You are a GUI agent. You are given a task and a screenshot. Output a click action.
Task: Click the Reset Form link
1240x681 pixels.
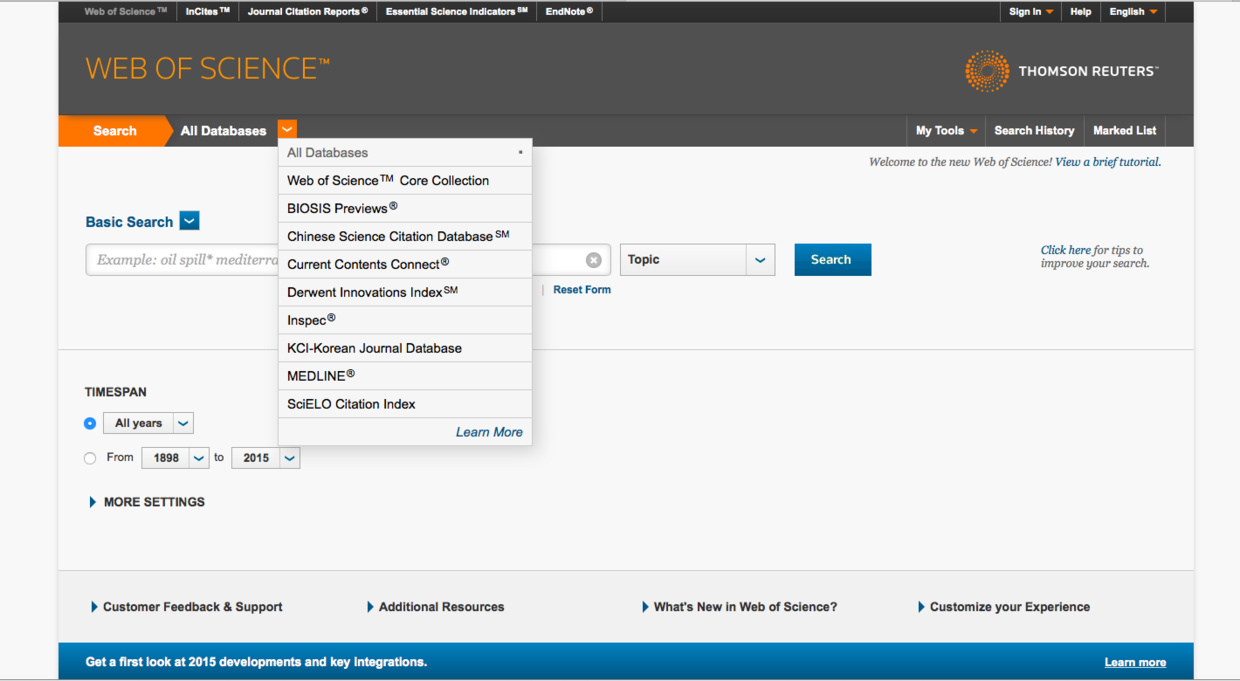tap(582, 290)
